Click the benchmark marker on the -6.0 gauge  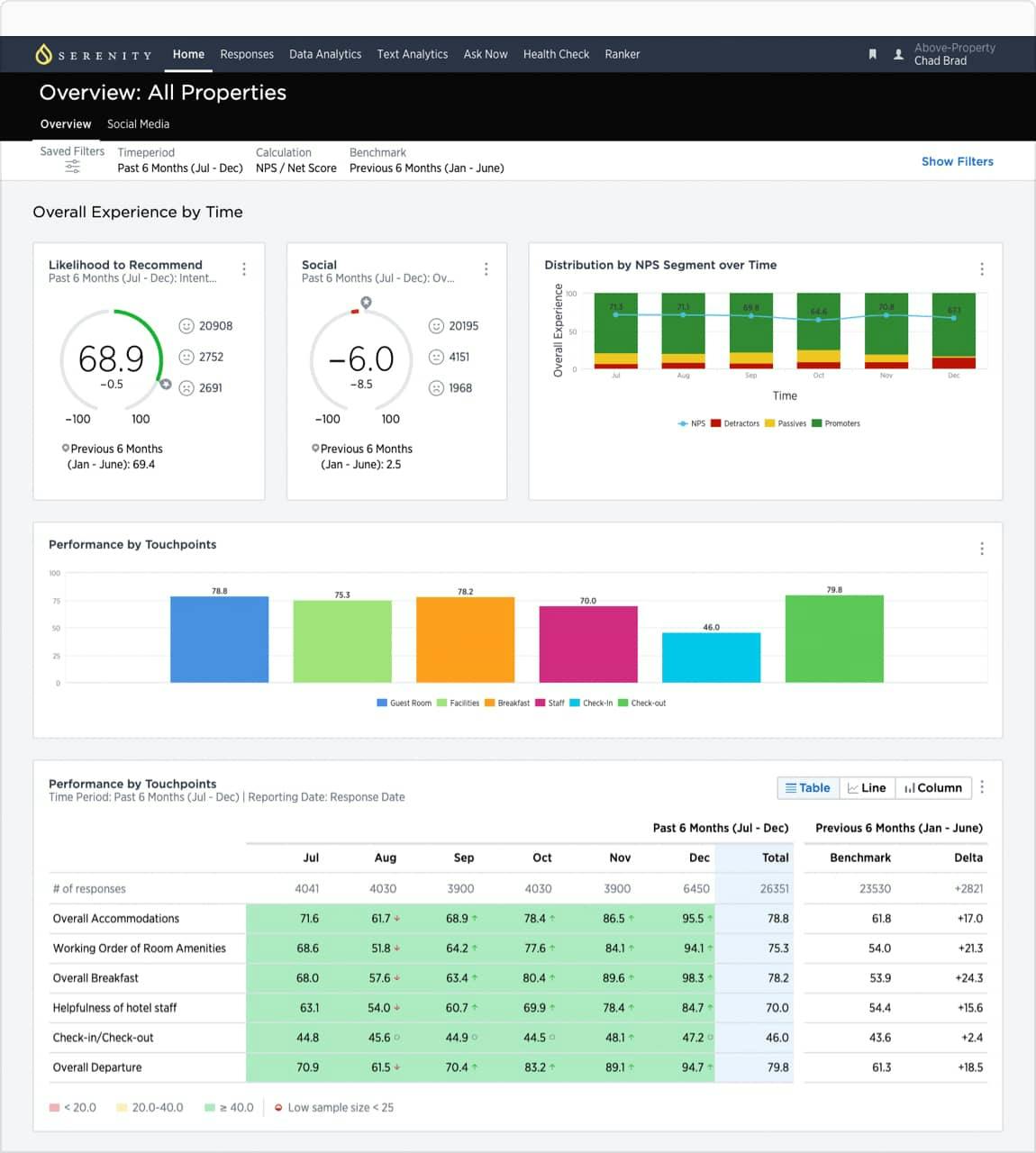366,302
